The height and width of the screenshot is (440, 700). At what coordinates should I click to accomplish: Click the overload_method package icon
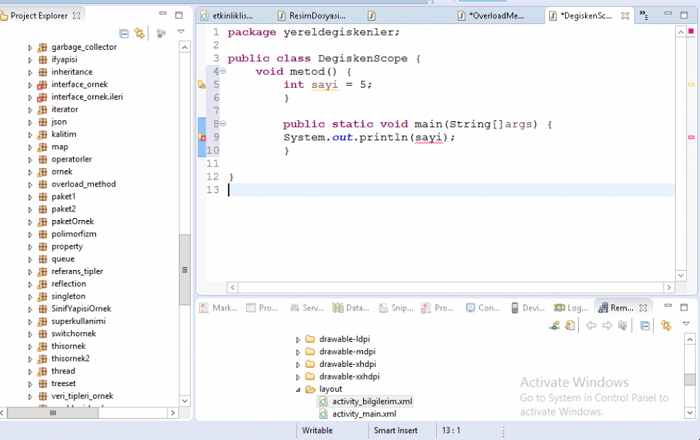point(42,184)
